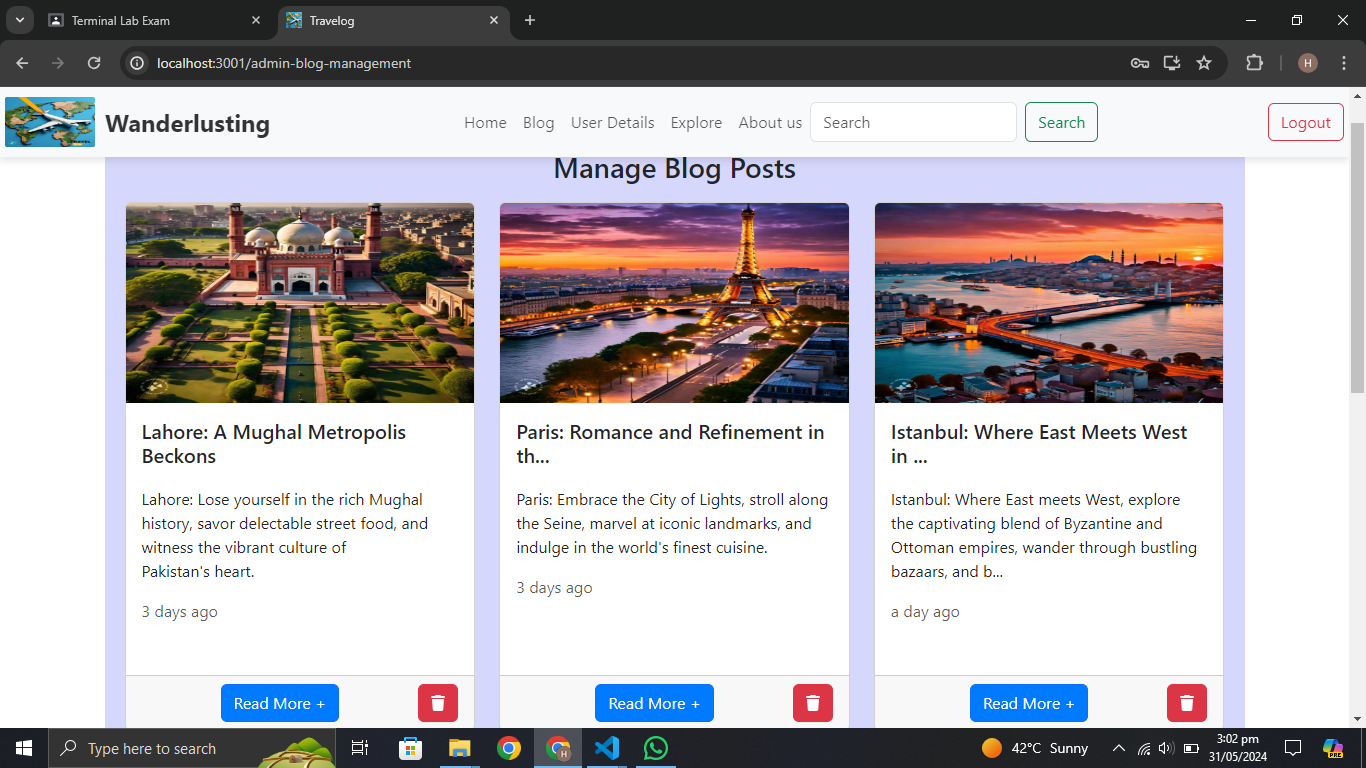Viewport: 1366px width, 768px height.
Task: Open WhatsApp from the taskbar
Action: [656, 748]
